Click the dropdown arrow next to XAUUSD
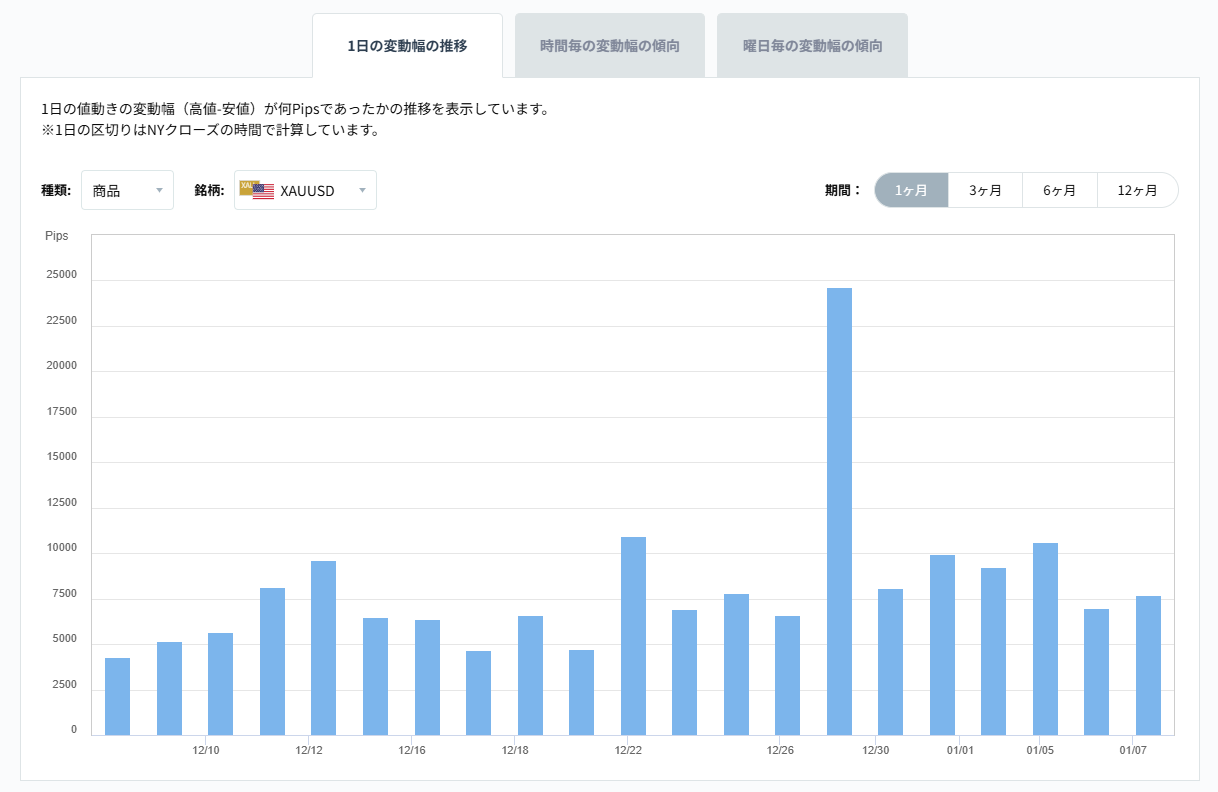 362,190
